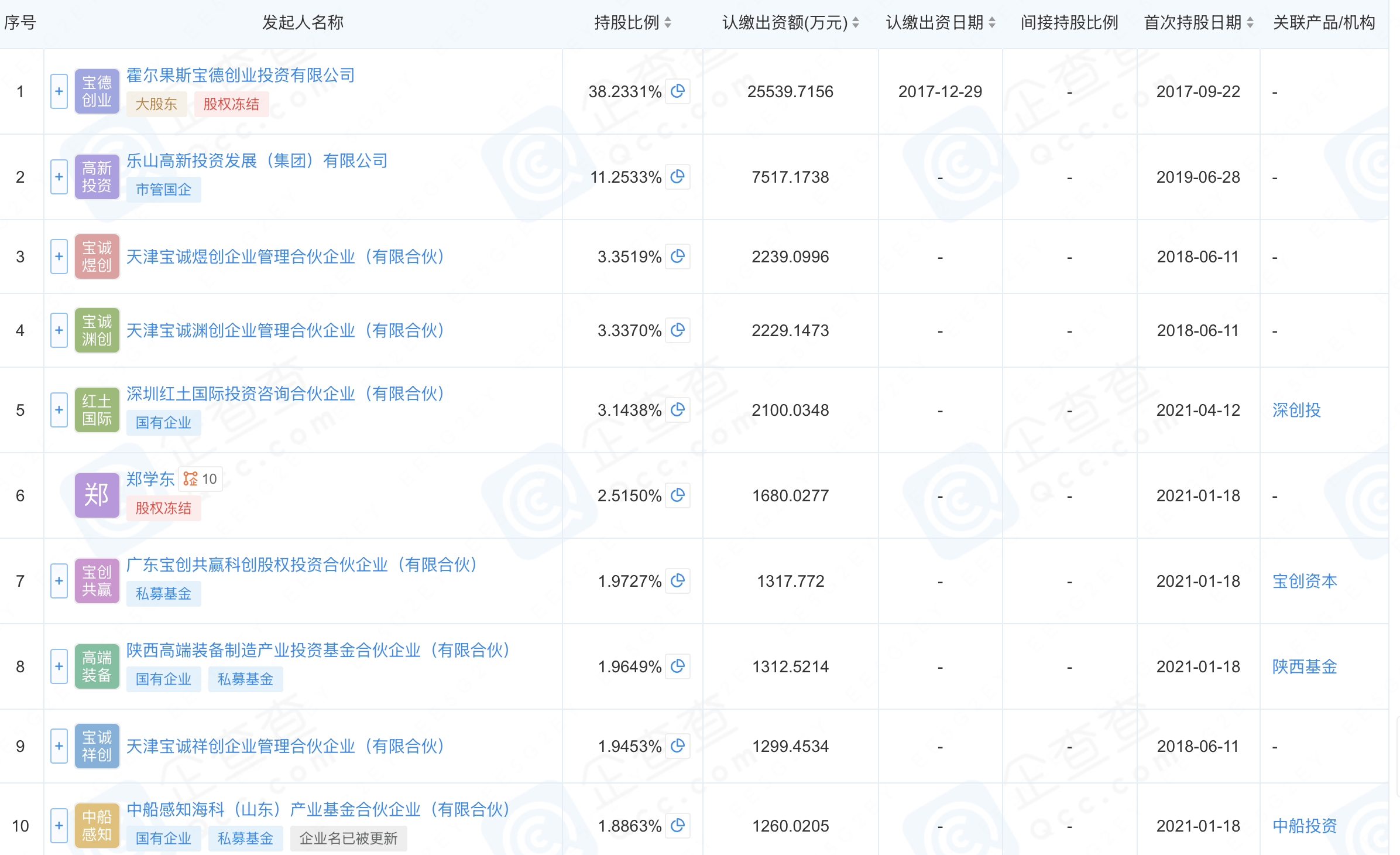Open shareholding chart icon beside 3.1438%
Screen dimensions: 1400x855
tap(678, 410)
